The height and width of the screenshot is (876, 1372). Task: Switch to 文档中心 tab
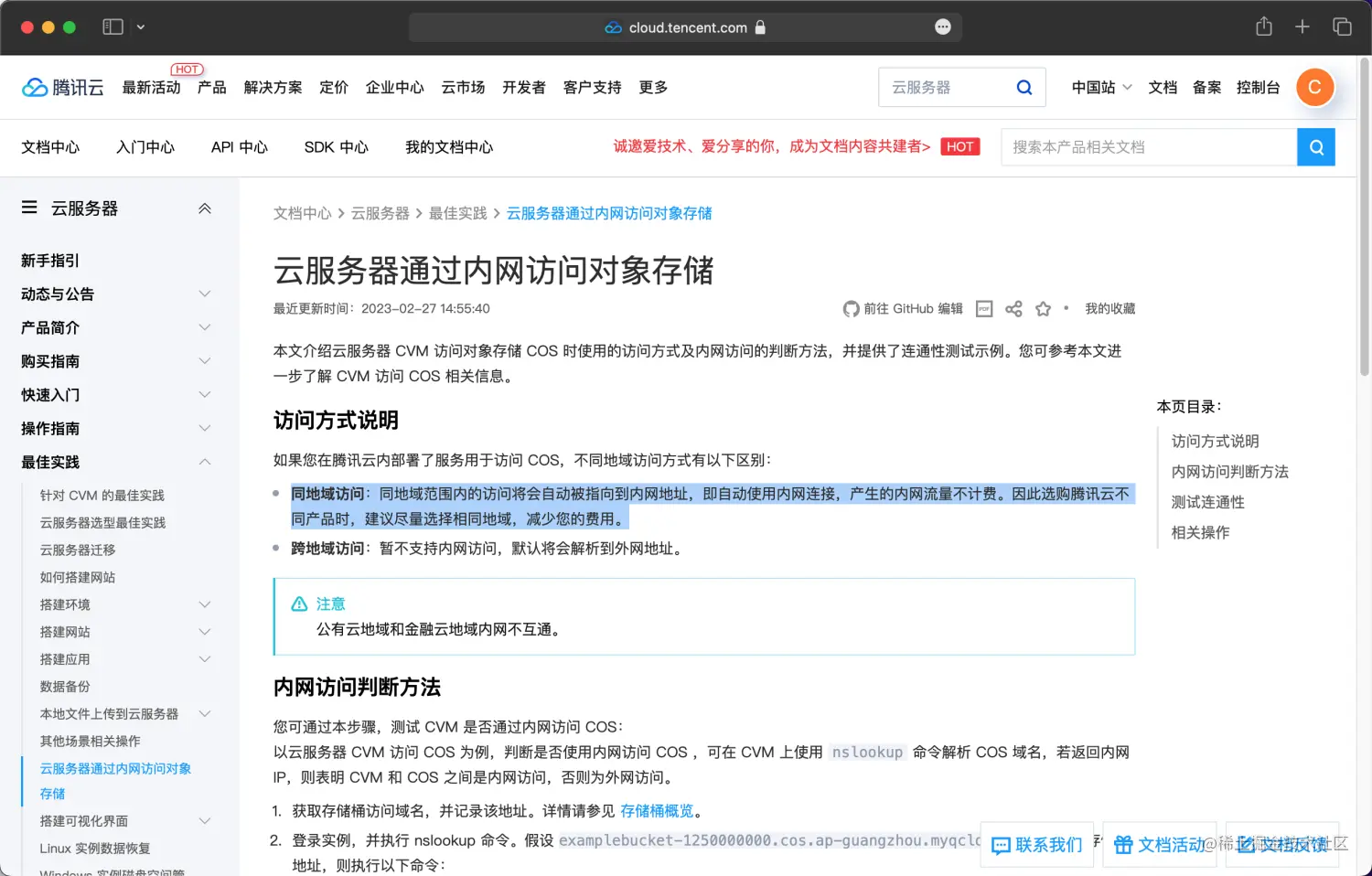50,147
